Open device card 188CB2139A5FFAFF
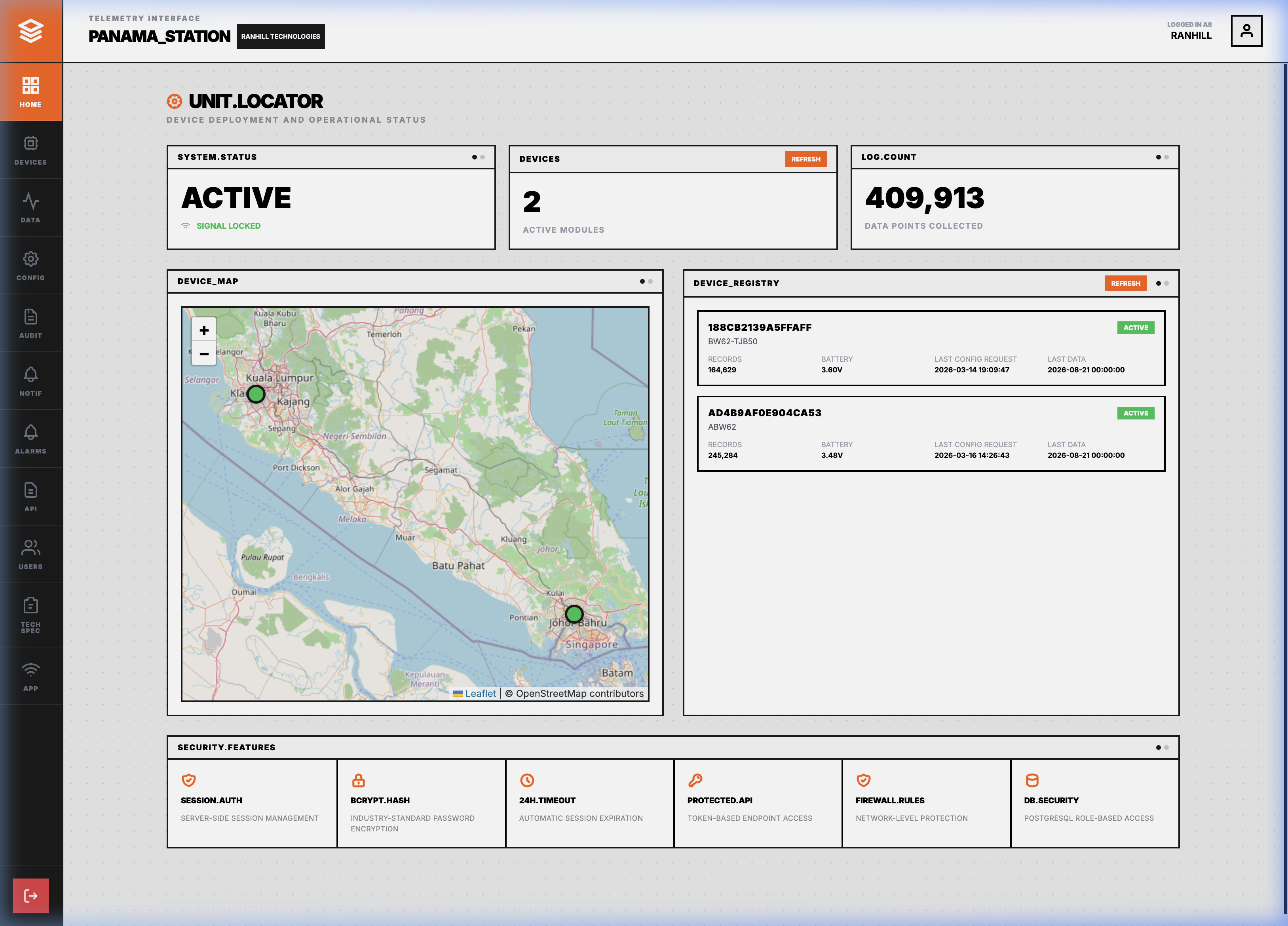 tap(931, 348)
